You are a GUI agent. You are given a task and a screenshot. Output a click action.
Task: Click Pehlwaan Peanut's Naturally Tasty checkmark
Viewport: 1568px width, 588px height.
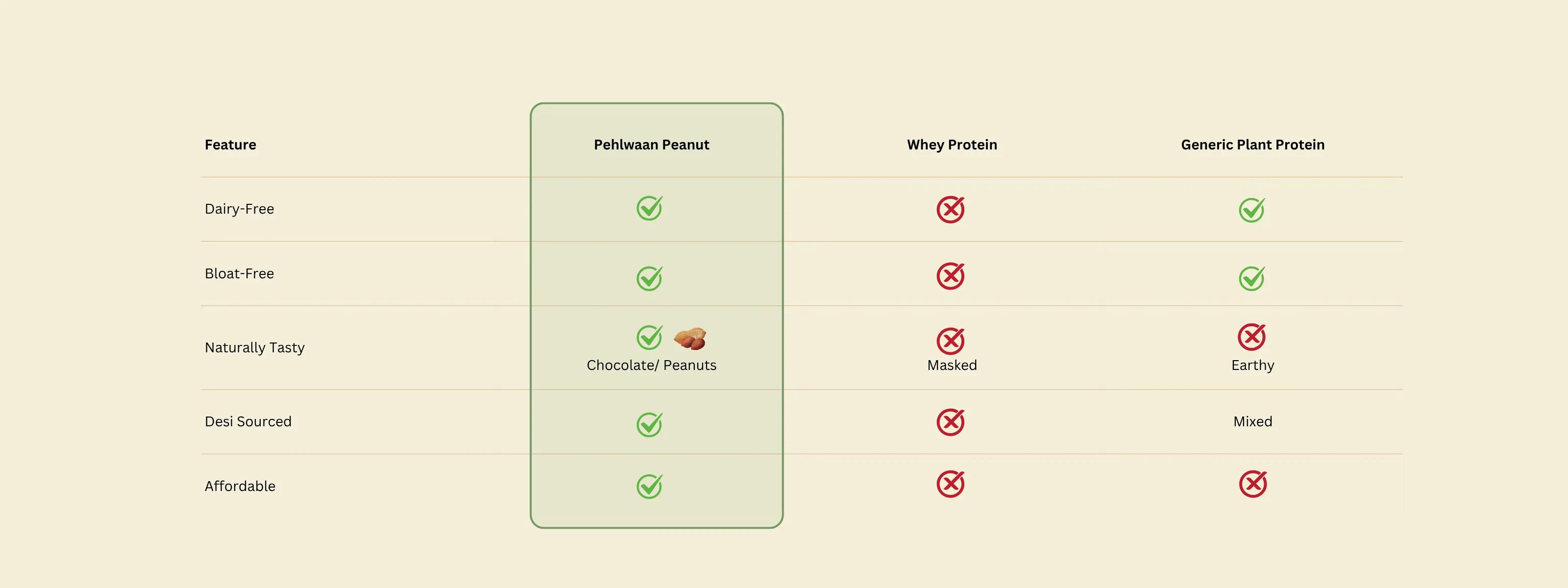click(x=649, y=337)
